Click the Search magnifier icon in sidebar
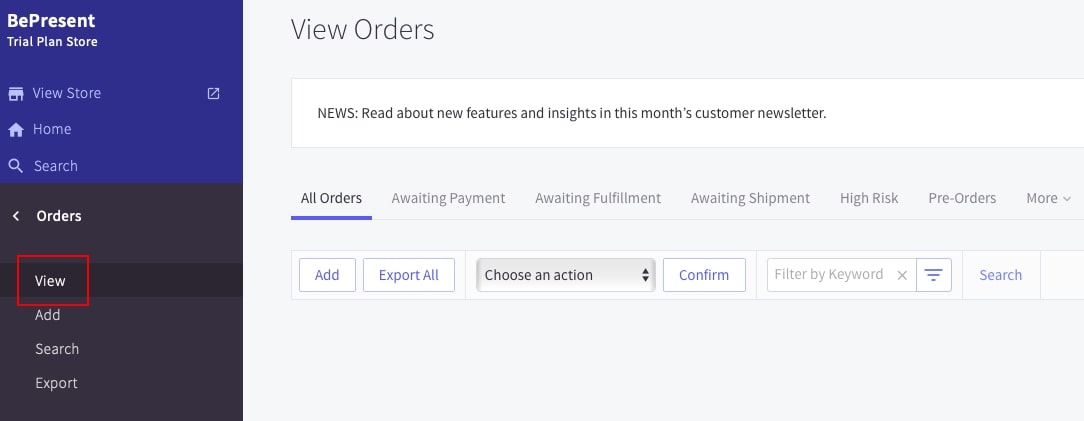 pyautogui.click(x=16, y=166)
